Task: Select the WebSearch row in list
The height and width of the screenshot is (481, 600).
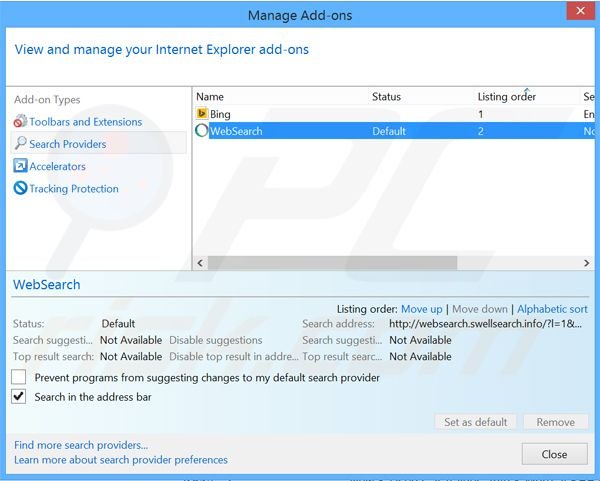Action: pos(394,131)
